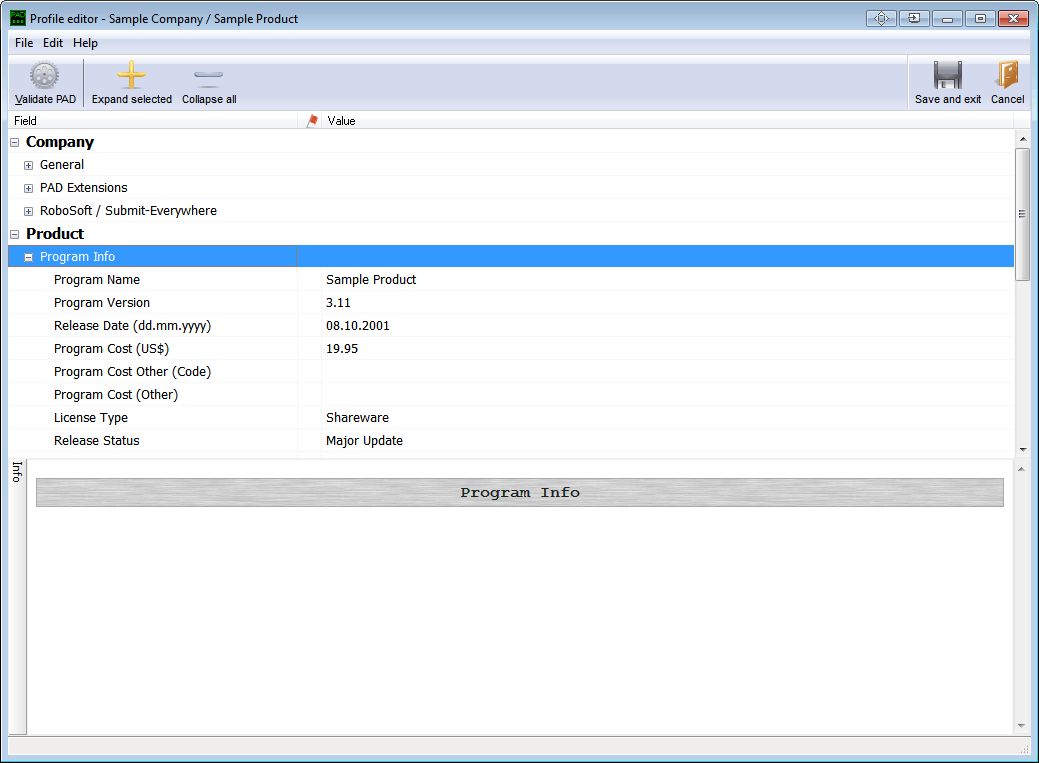The width and height of the screenshot is (1039, 763).
Task: Collapse the Program Info branch
Action: tap(28, 256)
